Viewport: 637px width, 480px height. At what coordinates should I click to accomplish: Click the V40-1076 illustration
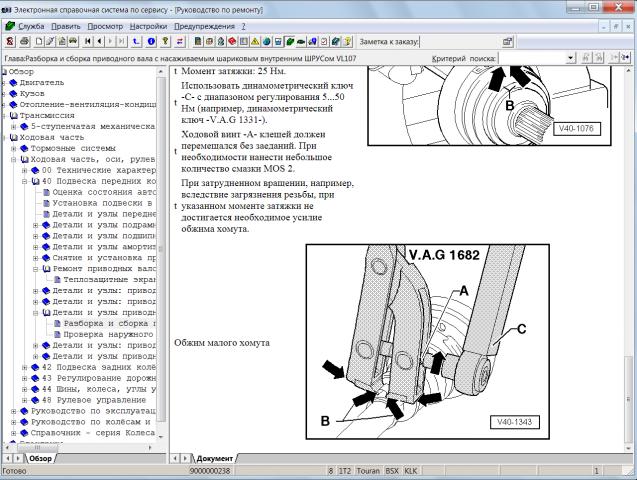coord(489,106)
